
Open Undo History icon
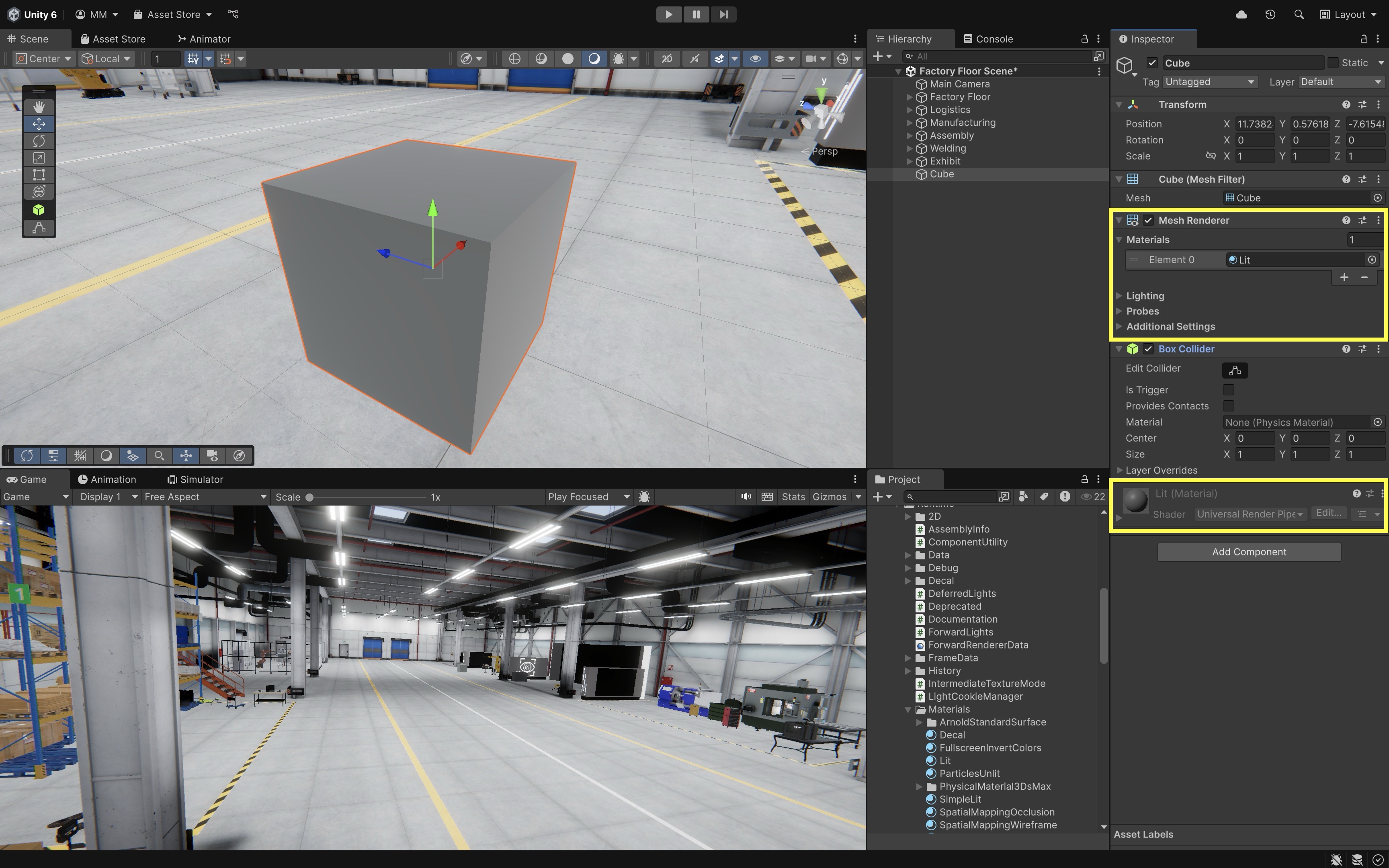1270,14
